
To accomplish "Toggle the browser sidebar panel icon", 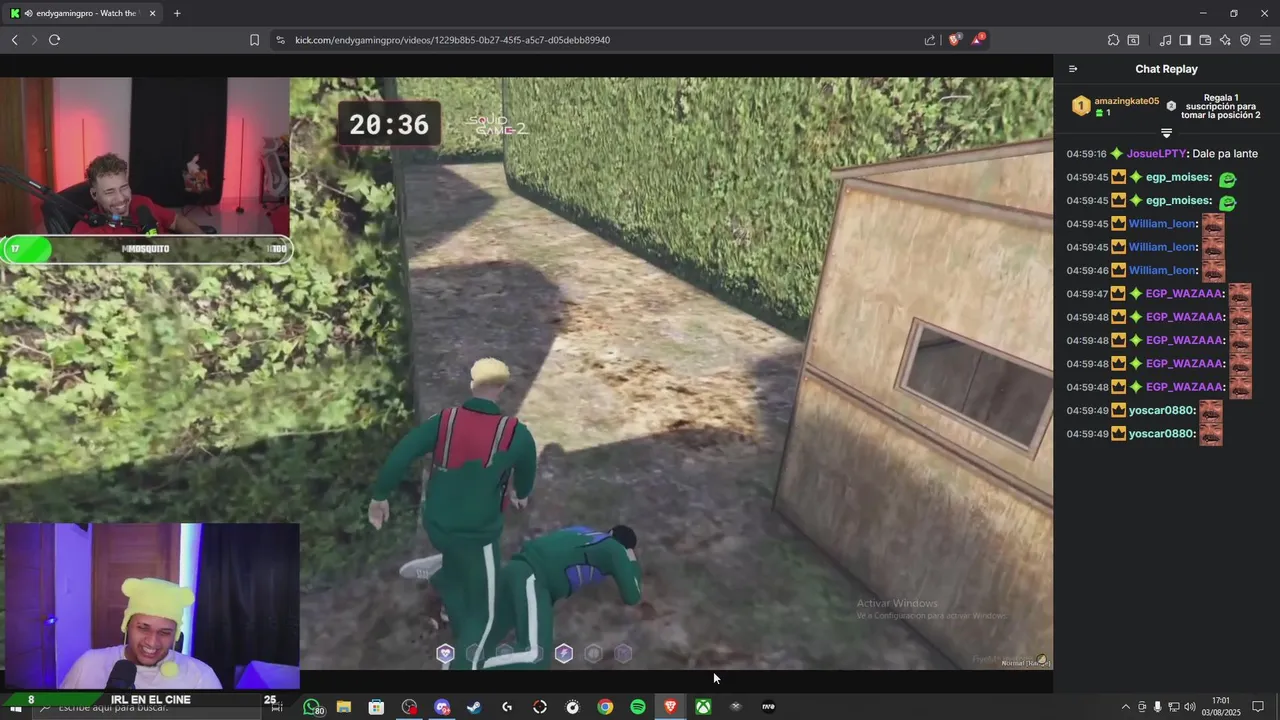I will [1185, 40].
